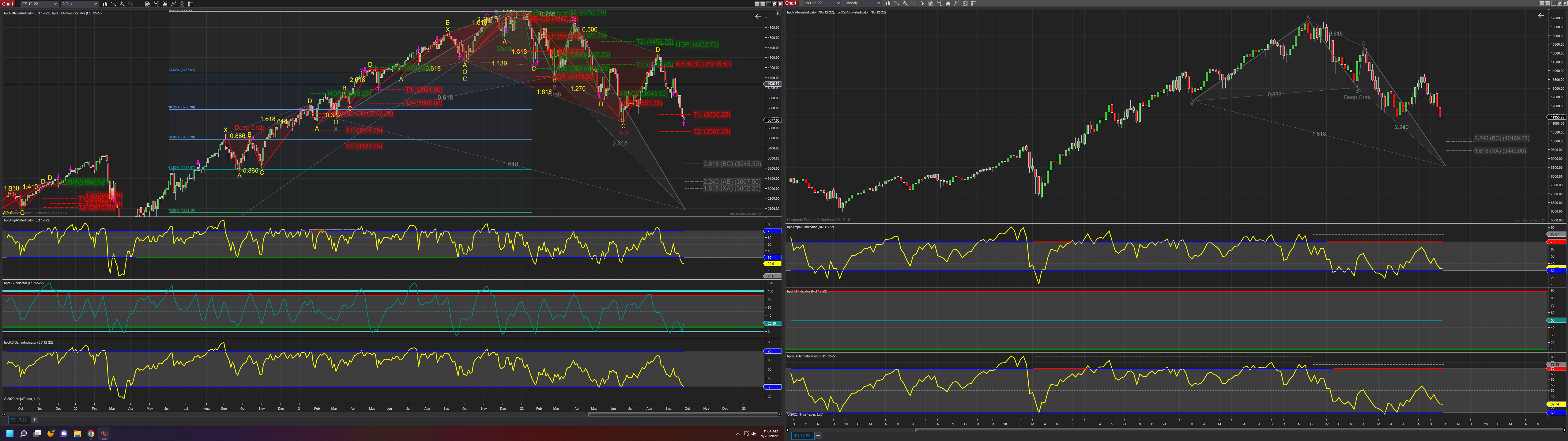Select drawing tools pencil on ES chart
This screenshot has height=441, width=1568.
[x=114, y=4]
